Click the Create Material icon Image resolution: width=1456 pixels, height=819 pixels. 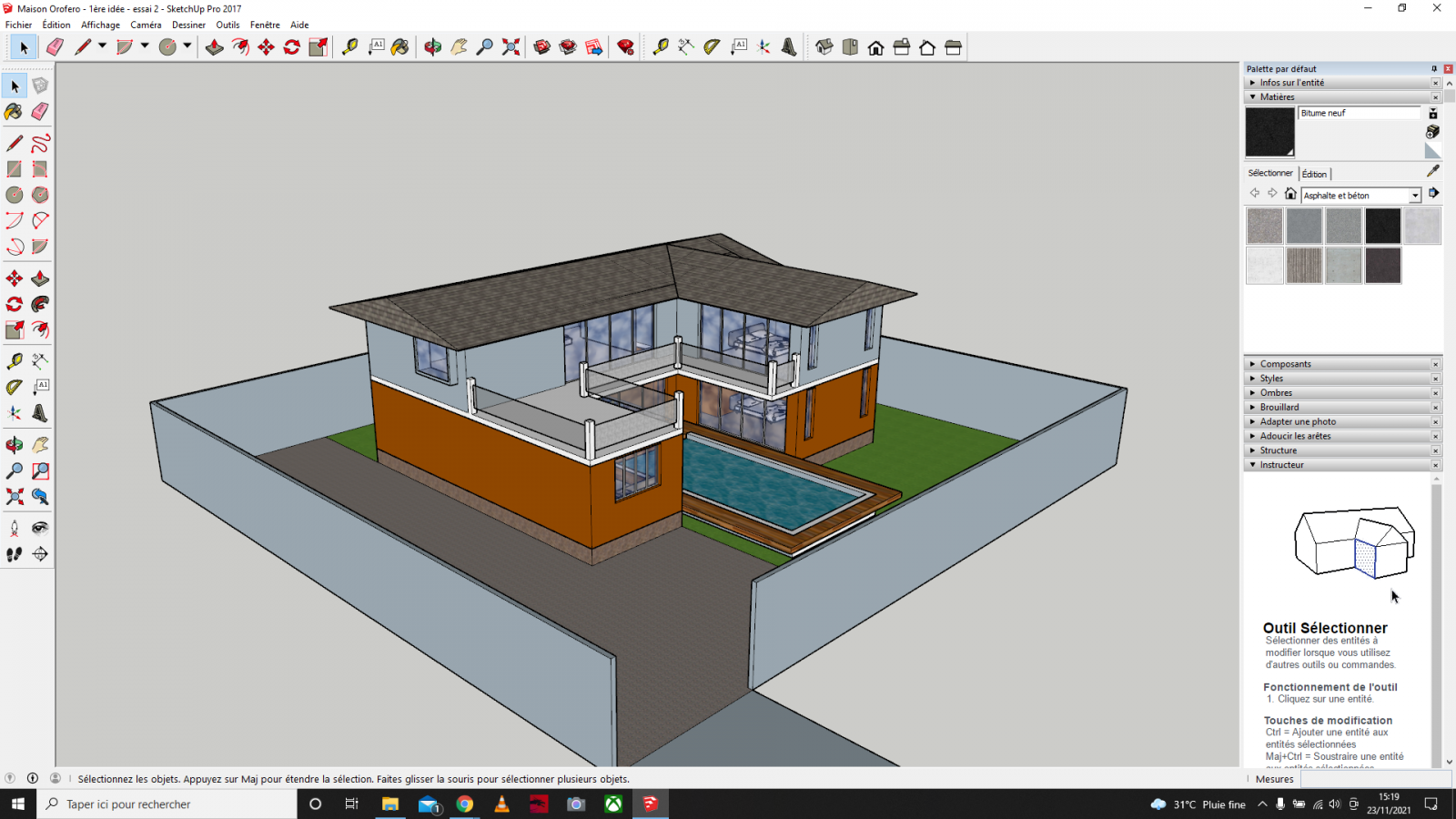[1432, 132]
